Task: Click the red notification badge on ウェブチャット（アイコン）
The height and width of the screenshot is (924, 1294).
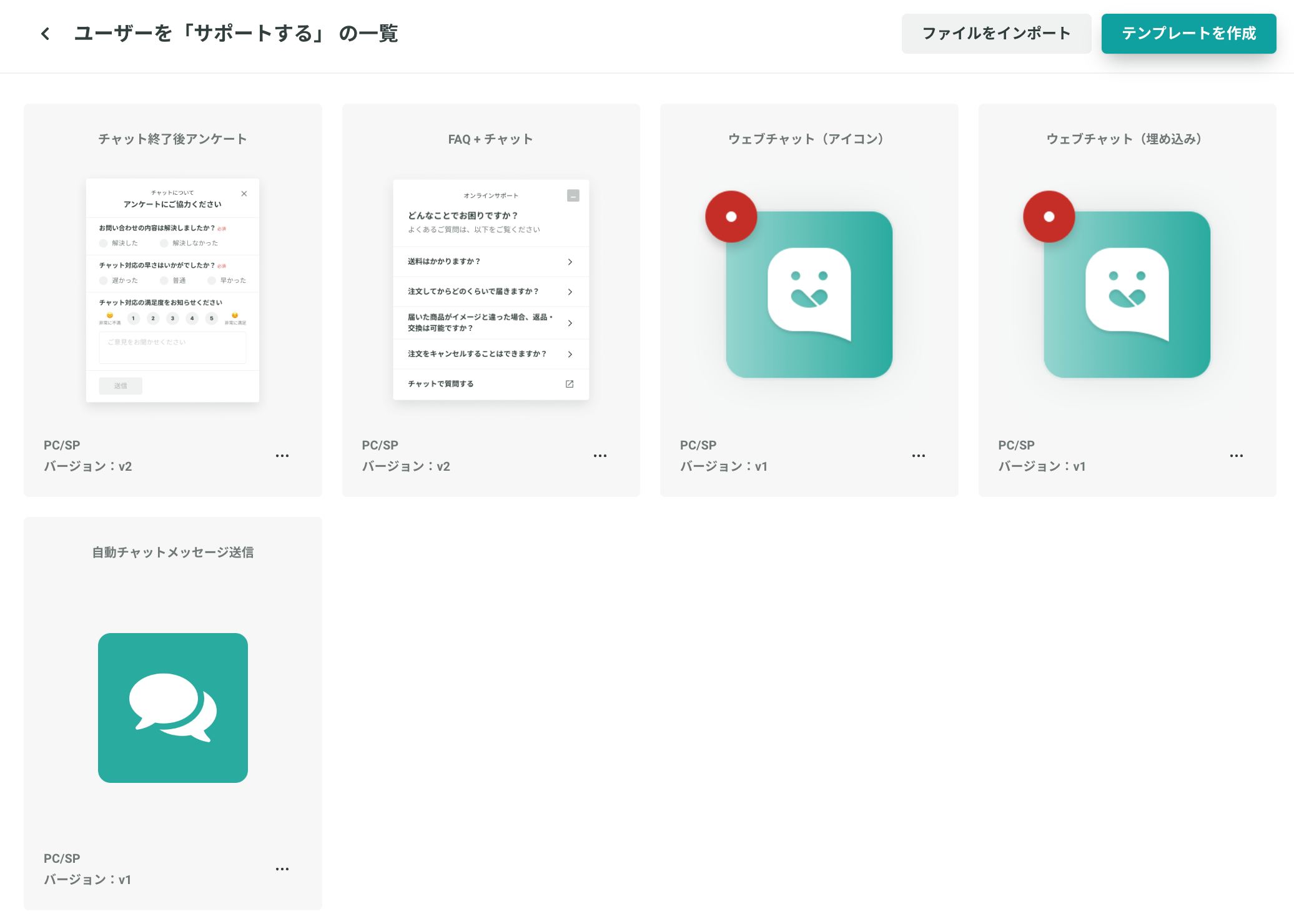Action: coord(731,217)
